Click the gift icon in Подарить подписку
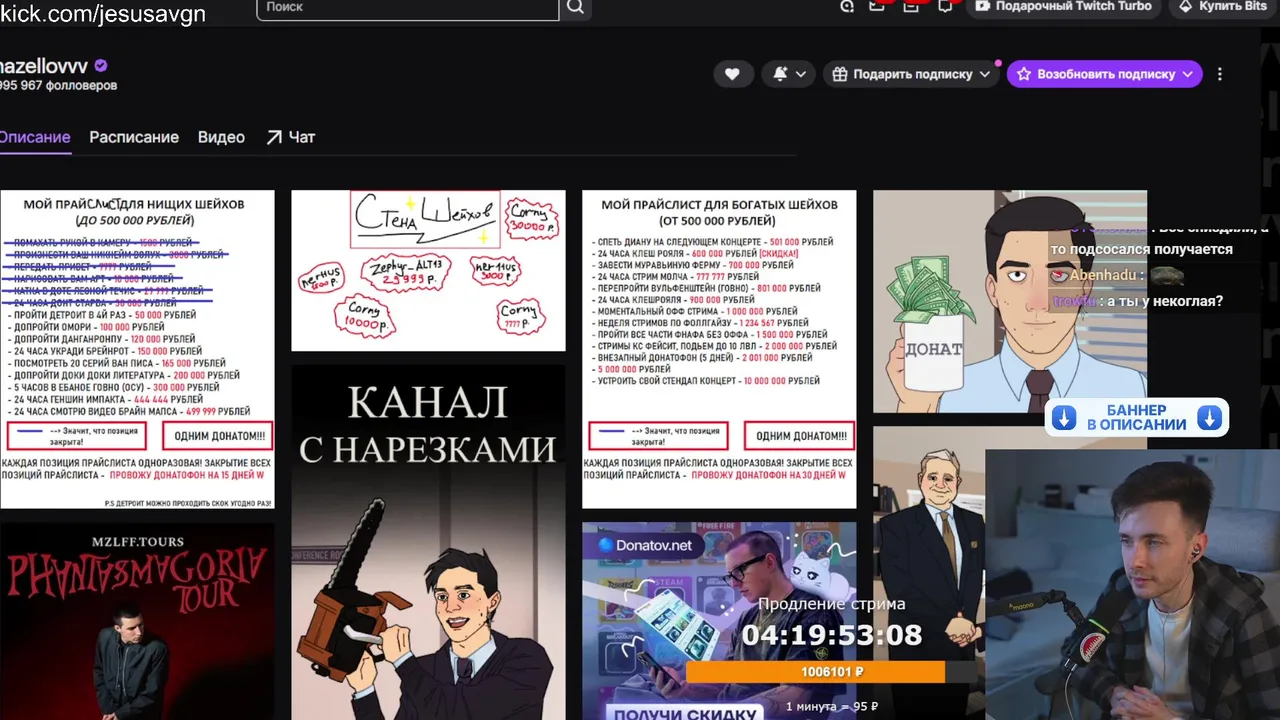1280x720 pixels. click(x=840, y=74)
